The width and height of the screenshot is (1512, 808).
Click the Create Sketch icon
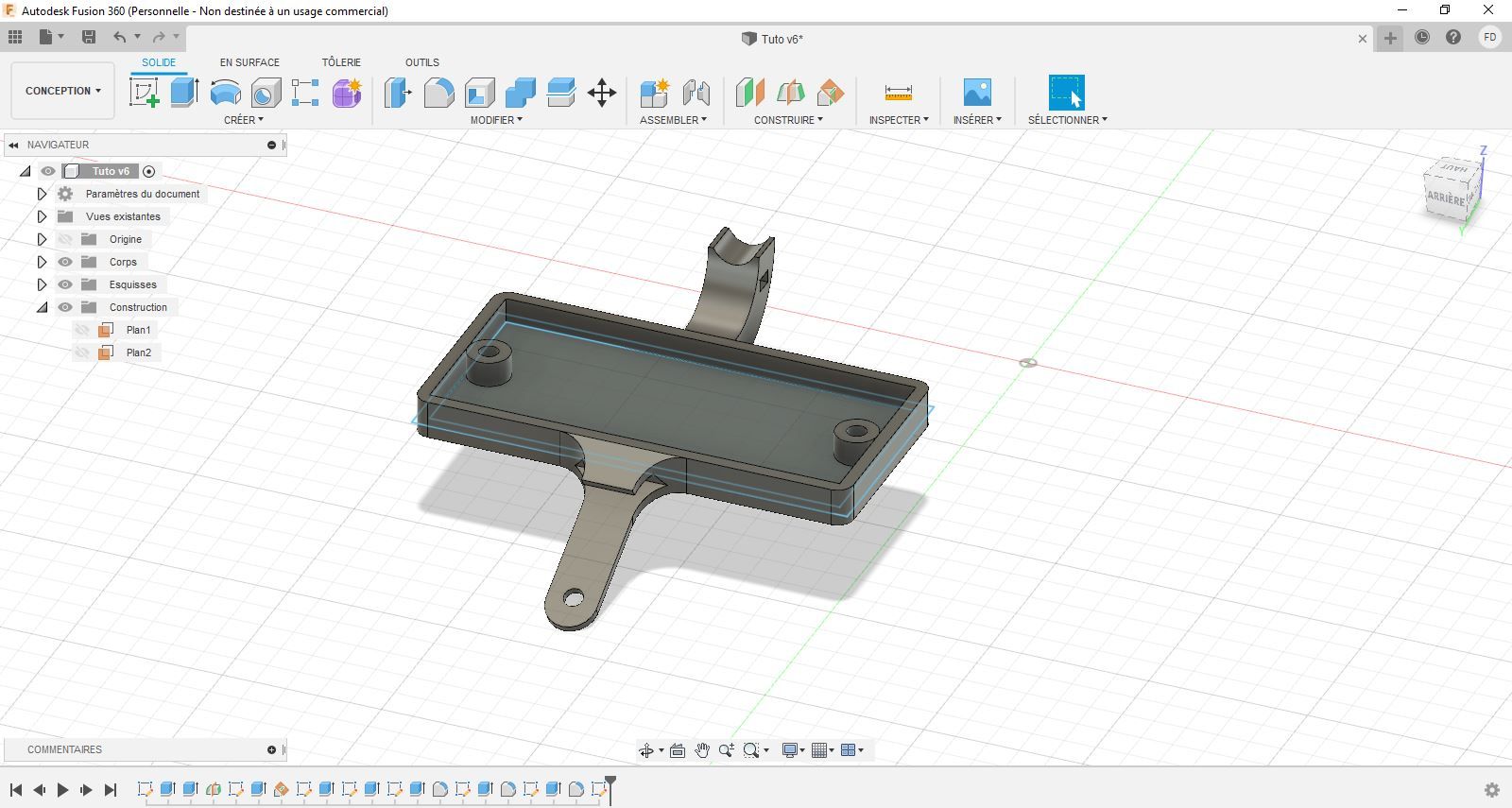pos(144,93)
